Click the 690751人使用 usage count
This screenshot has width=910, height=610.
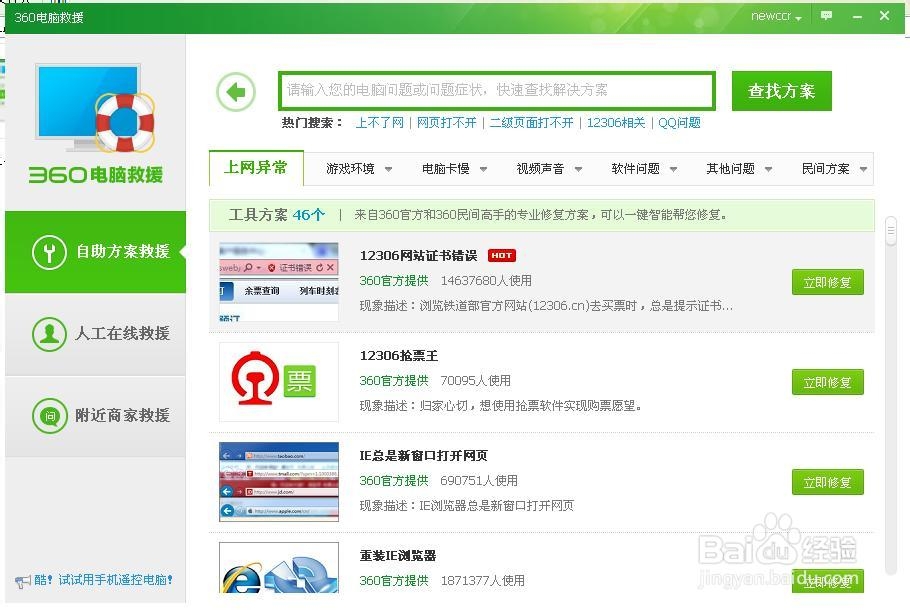(x=479, y=481)
